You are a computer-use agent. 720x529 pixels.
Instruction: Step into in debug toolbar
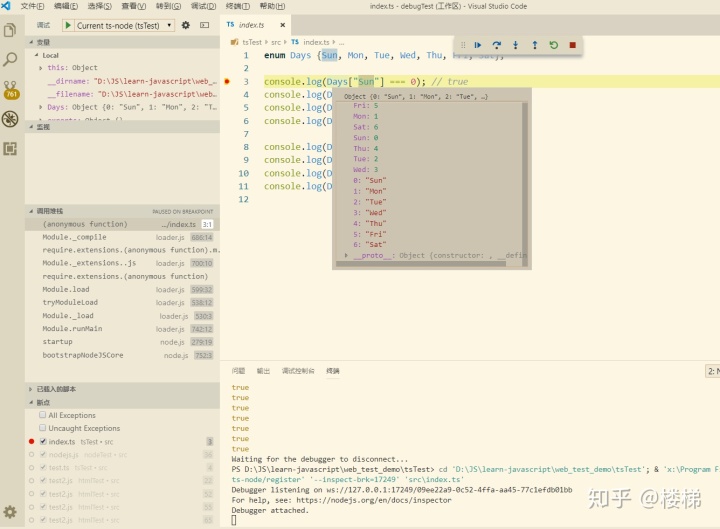point(516,45)
